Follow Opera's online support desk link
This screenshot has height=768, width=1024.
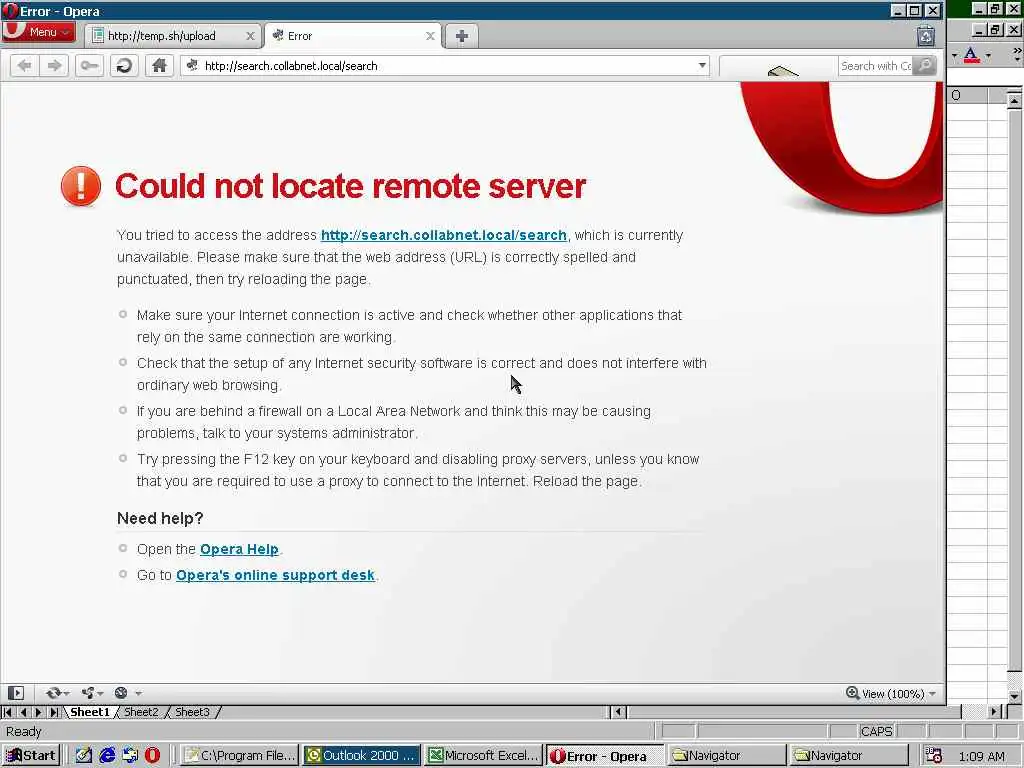(275, 575)
